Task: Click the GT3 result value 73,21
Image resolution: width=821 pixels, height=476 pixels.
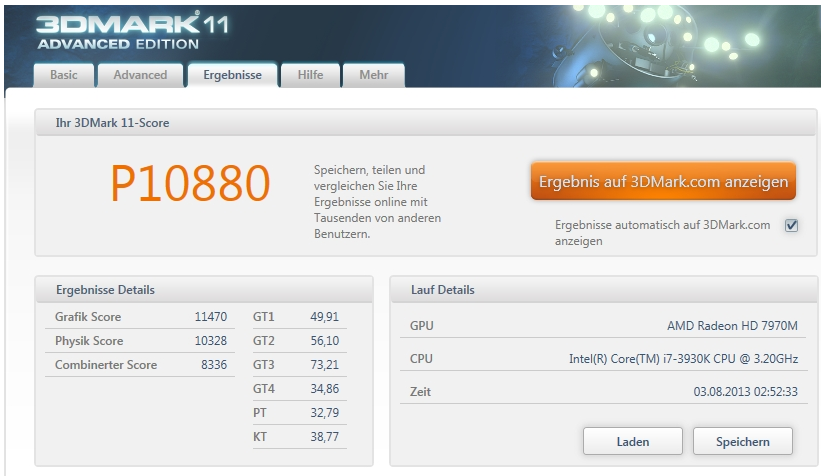Action: 324,365
